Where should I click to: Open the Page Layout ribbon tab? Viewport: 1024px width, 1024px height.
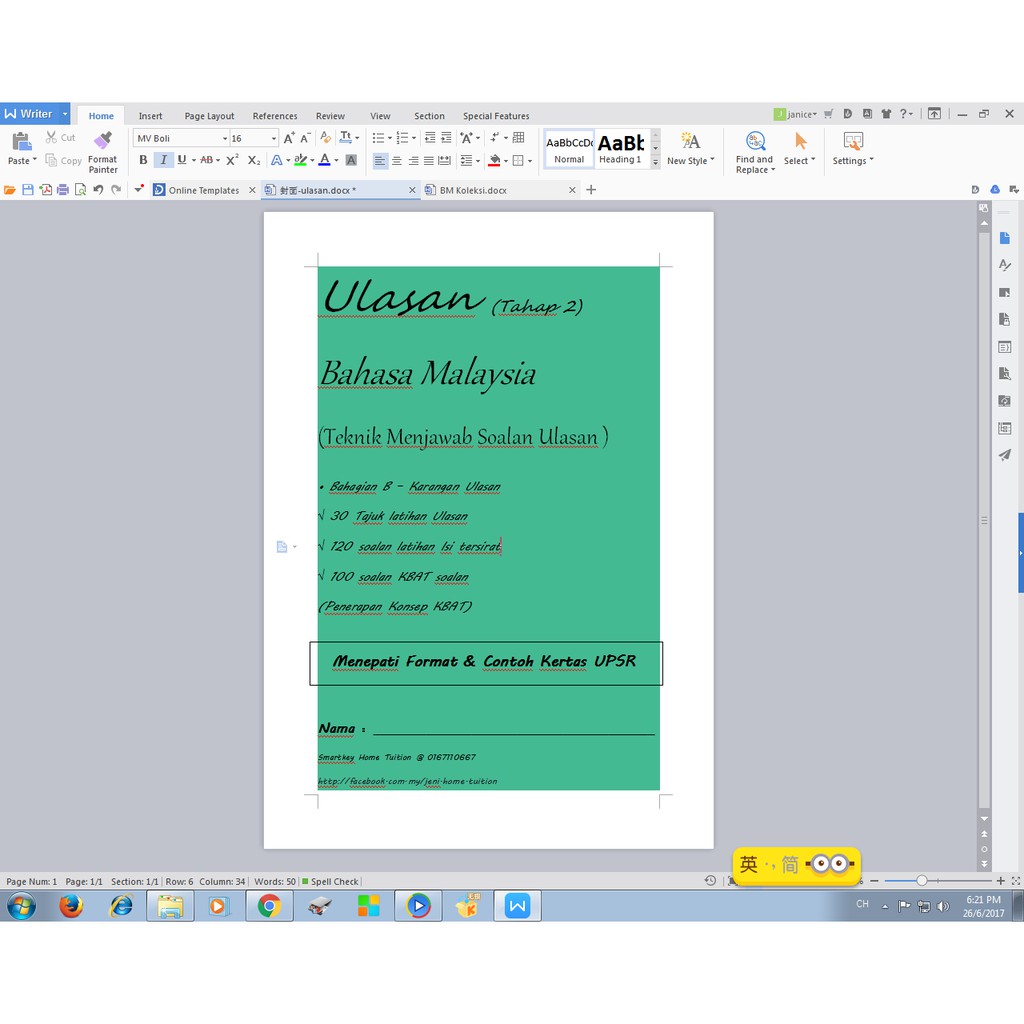point(209,116)
